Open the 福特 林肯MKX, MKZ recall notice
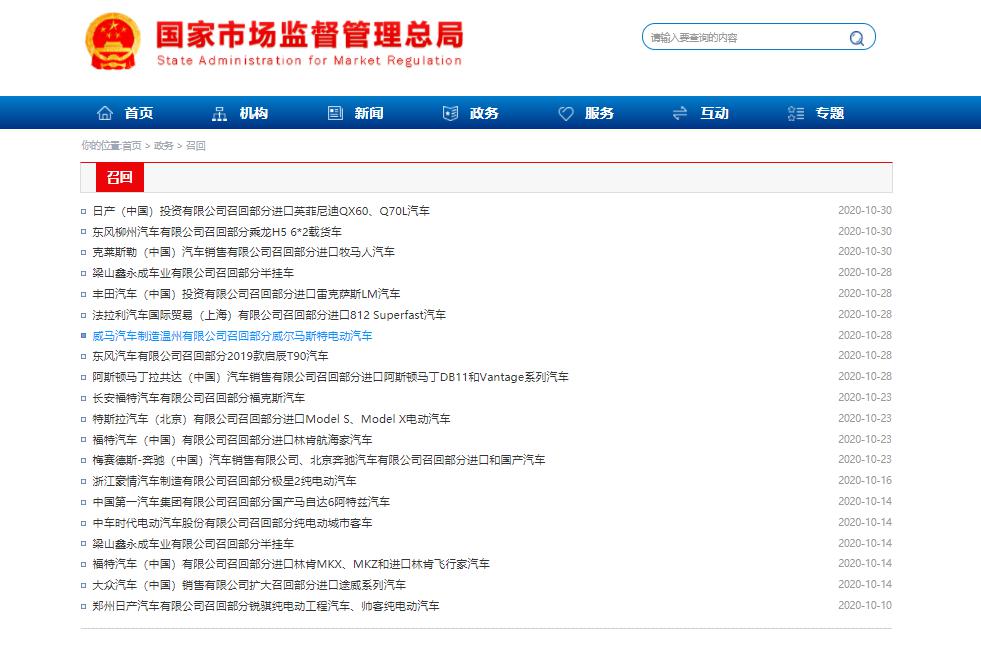 pyautogui.click(x=291, y=564)
